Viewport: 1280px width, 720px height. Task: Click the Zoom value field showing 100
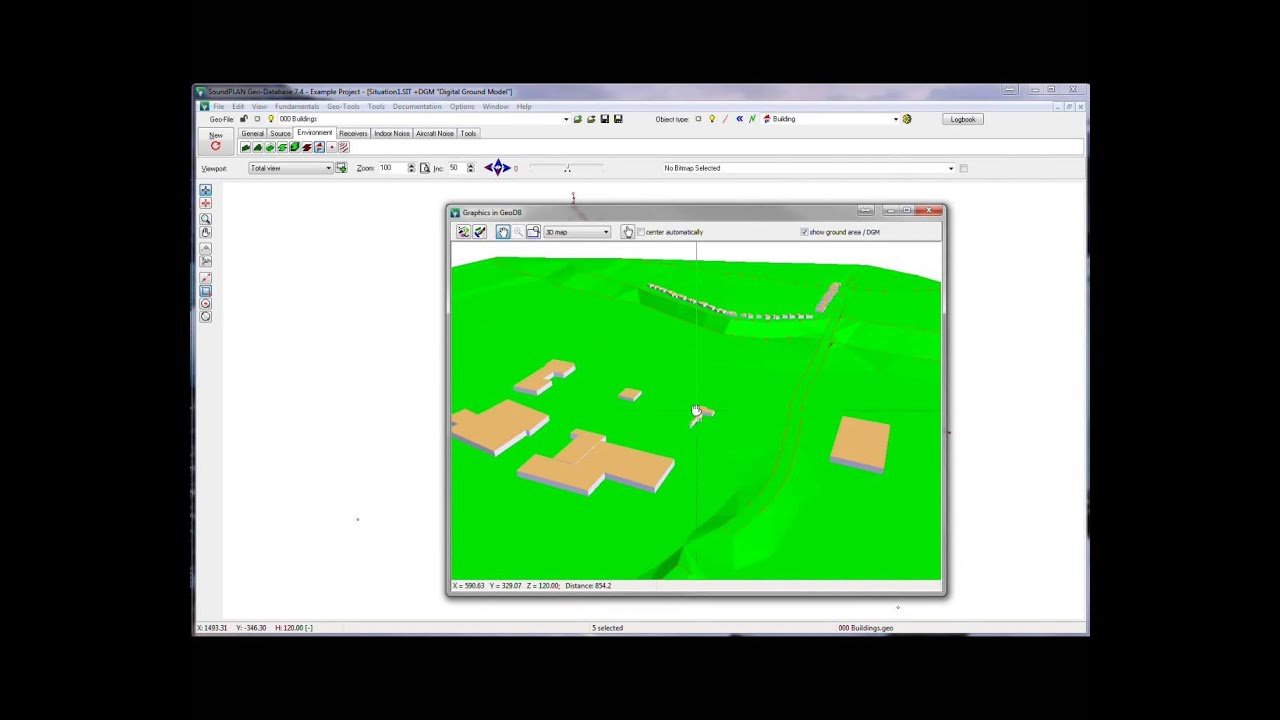click(392, 168)
